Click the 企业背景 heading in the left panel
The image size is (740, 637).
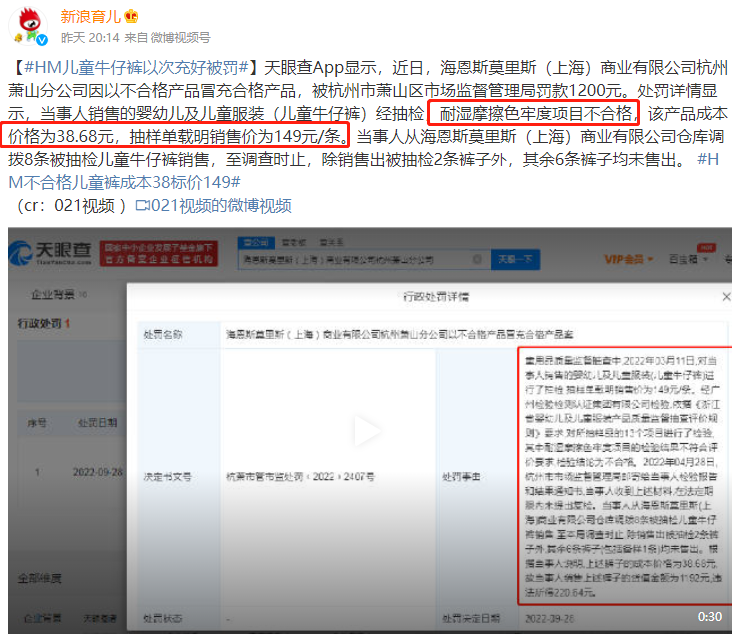point(53,294)
